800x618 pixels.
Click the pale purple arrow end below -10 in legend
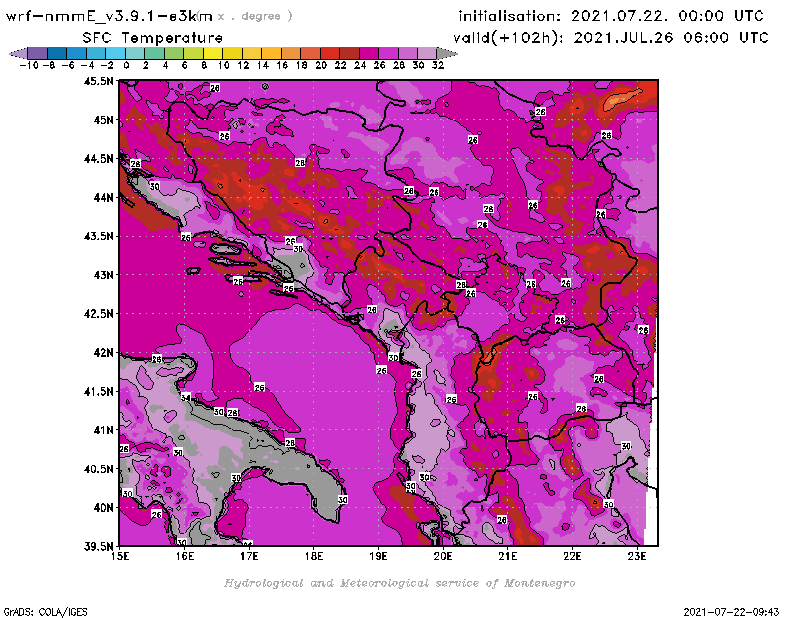pos(18,53)
